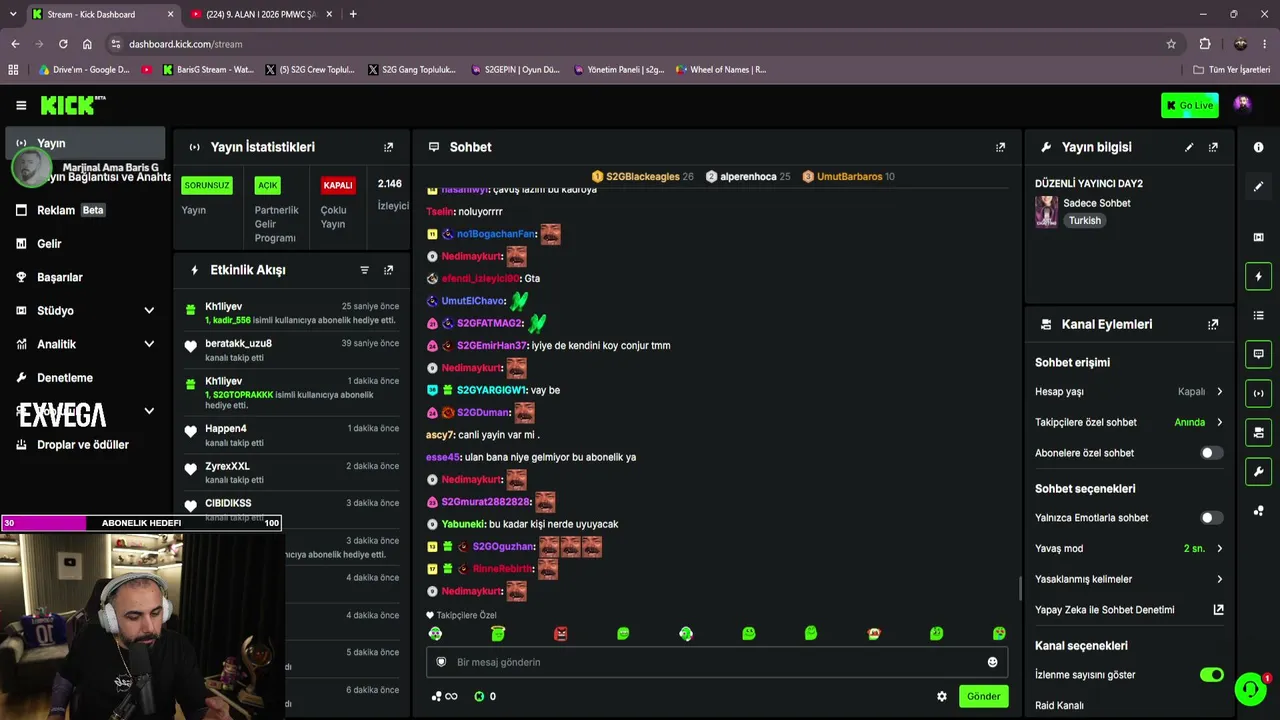The image size is (1280, 720).
Task: Open Yasaklanmış kelimeler list
Action: click(x=1129, y=579)
